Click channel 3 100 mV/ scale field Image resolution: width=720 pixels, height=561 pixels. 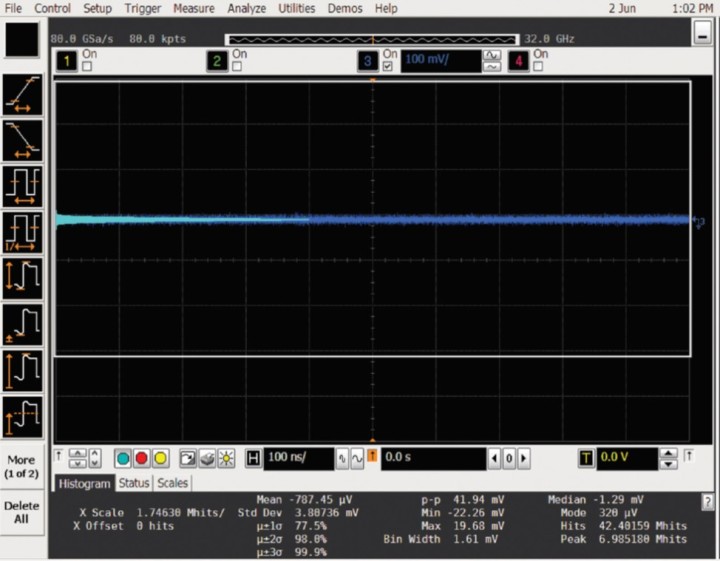(x=441, y=61)
